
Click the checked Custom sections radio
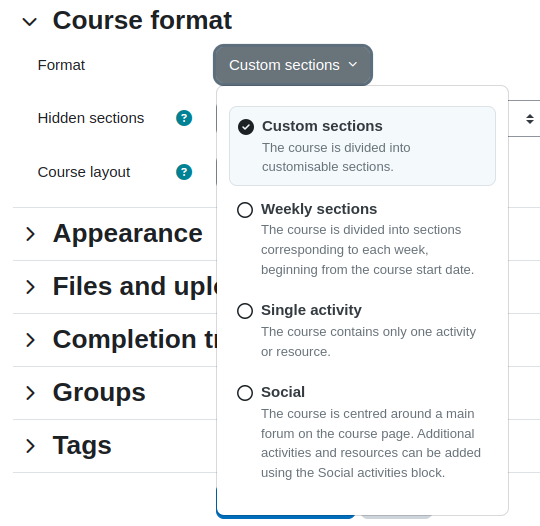click(246, 127)
